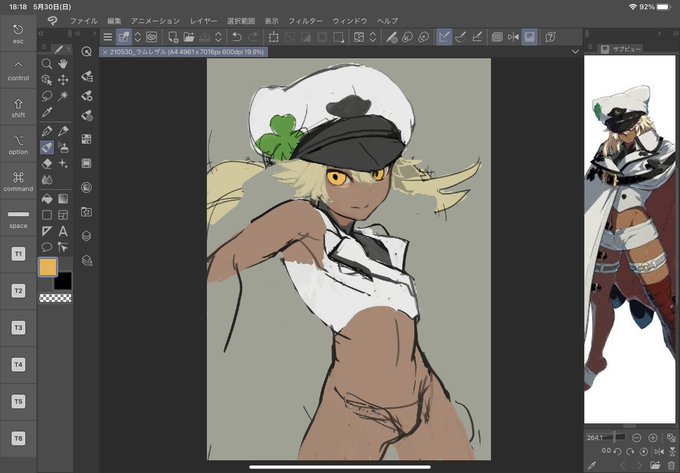Viewport: 680px width, 473px height.
Task: Collapse tool palette with double chevron
Action: pos(41,33)
